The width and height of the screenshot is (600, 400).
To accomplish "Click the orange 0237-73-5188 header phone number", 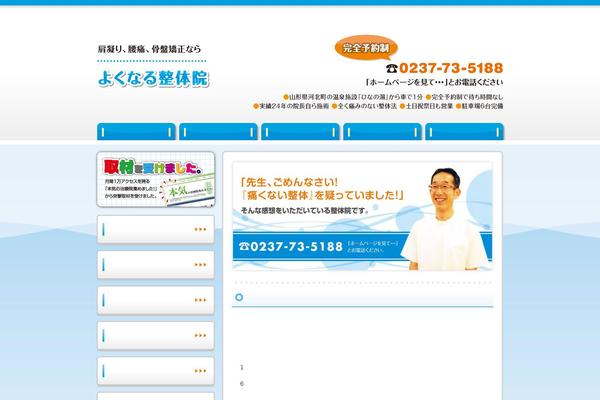I will 451,68.
